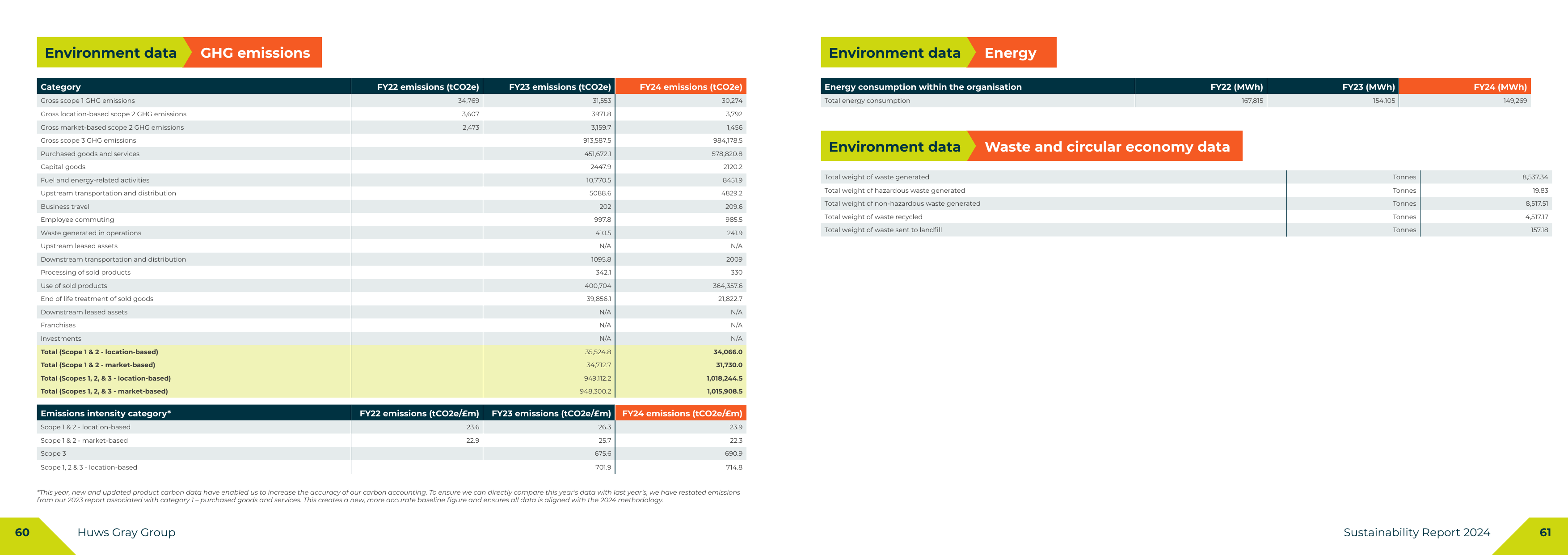
Task: Click the bold value 1,015,908.5
Action: click(725, 392)
